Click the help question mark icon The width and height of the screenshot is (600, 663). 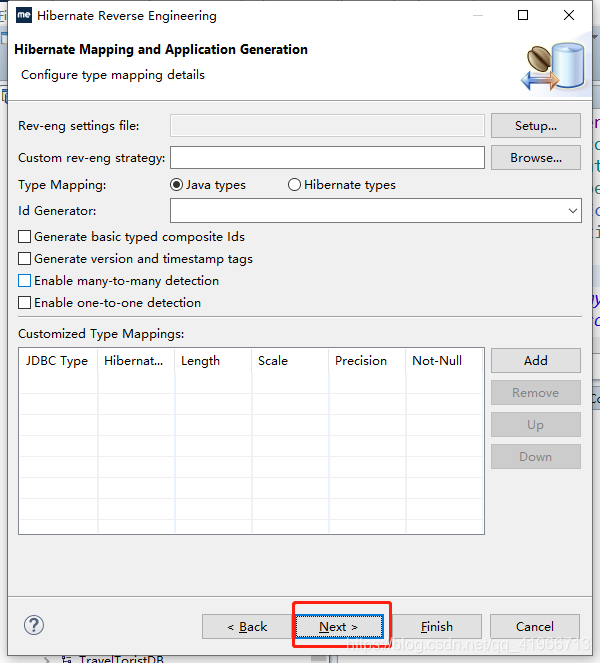(x=34, y=625)
